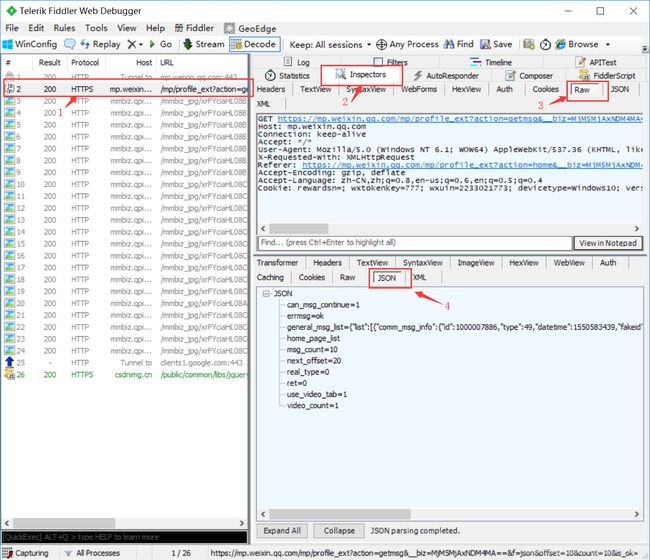Image resolution: width=650 pixels, height=560 pixels.
Task: Select the response Transformer tab
Action: click(277, 263)
